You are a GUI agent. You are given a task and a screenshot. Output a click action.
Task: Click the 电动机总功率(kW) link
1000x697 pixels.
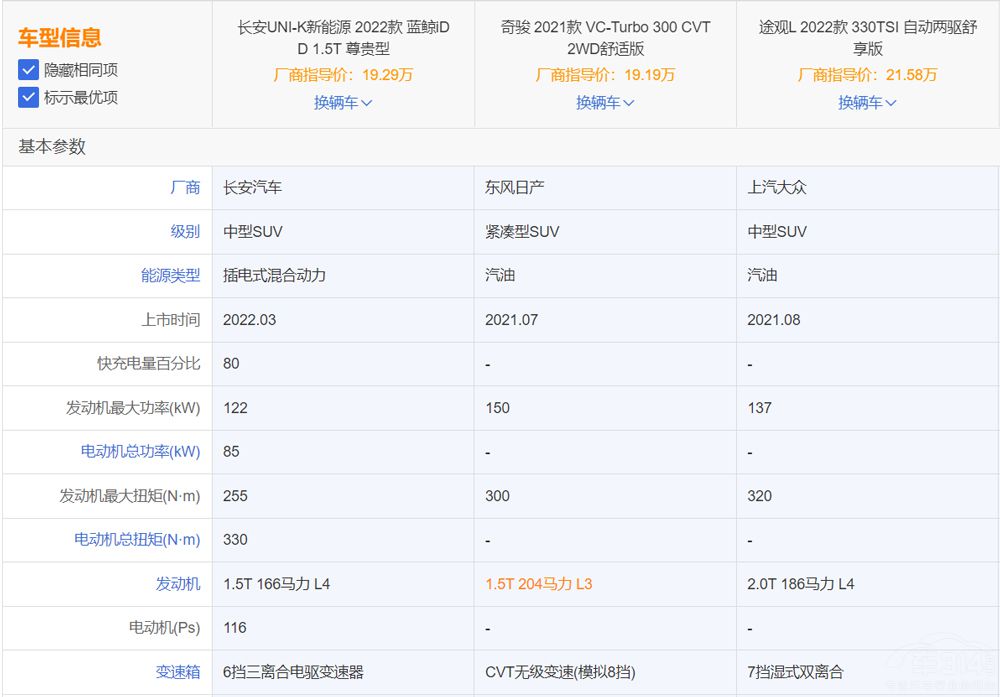pos(140,451)
